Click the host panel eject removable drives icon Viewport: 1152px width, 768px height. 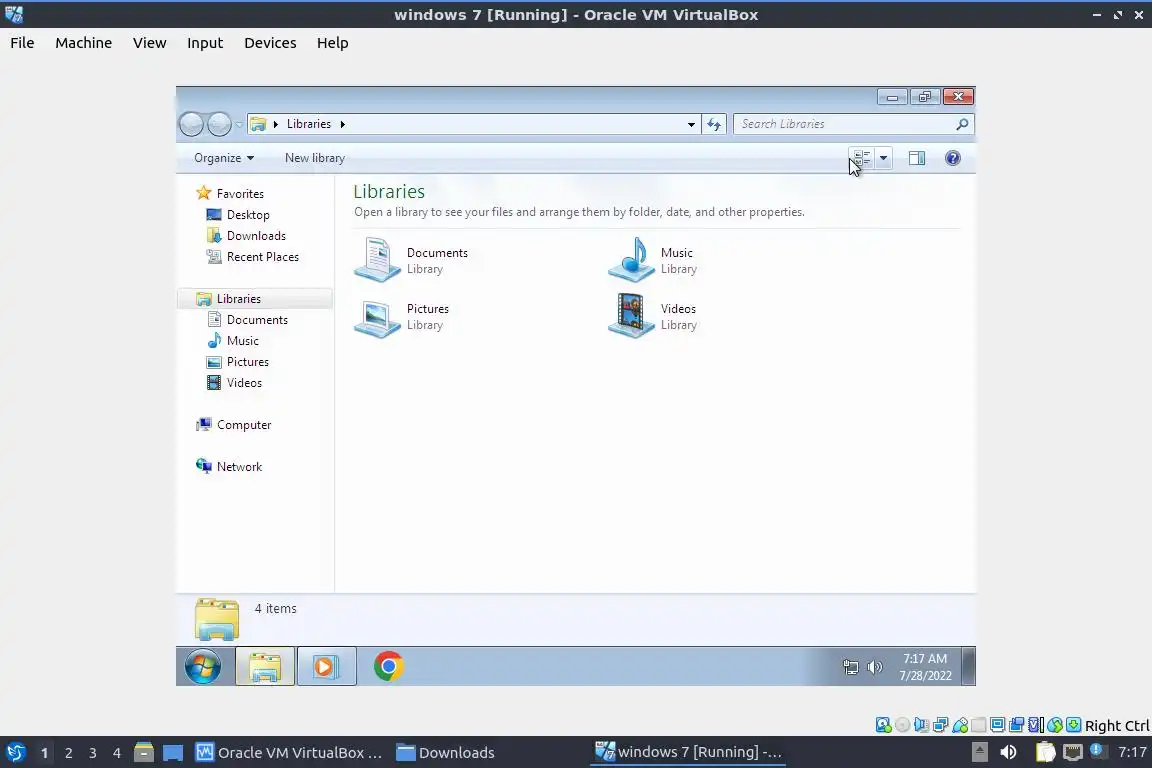[979, 752]
